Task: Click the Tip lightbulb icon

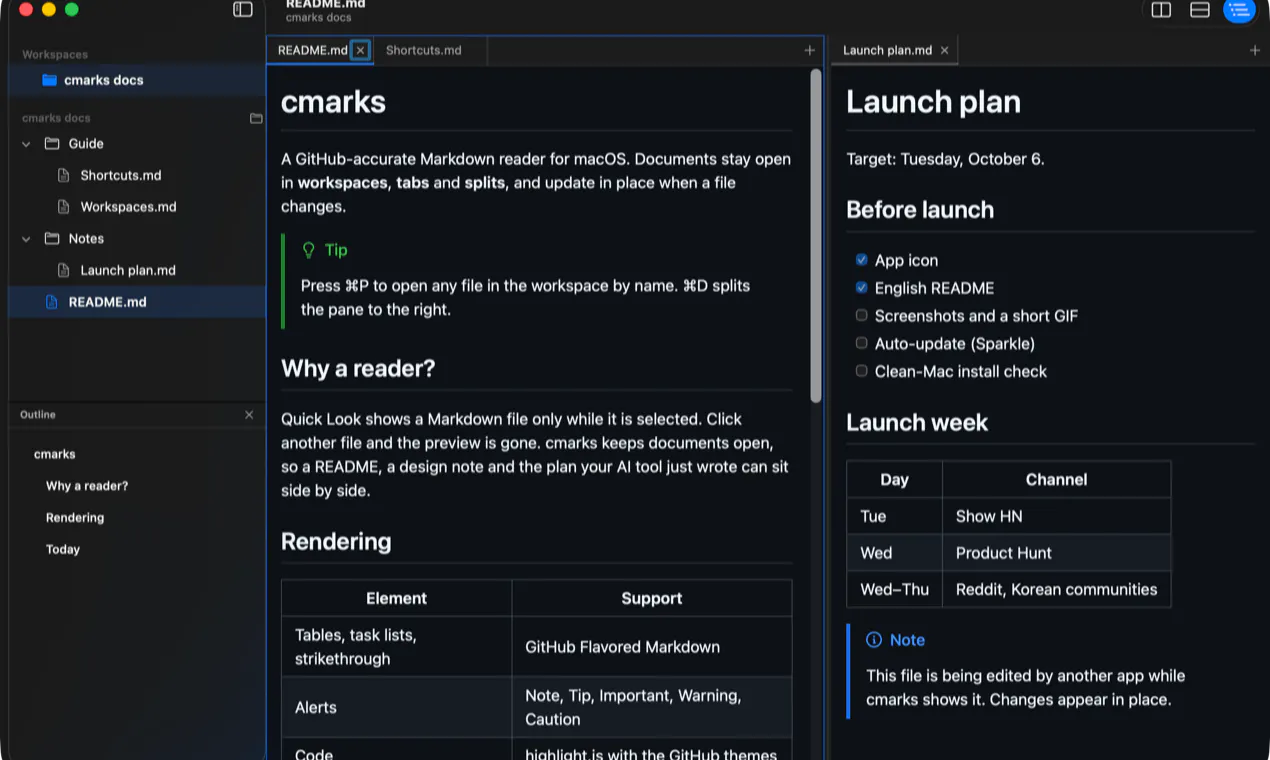Action: click(x=309, y=250)
